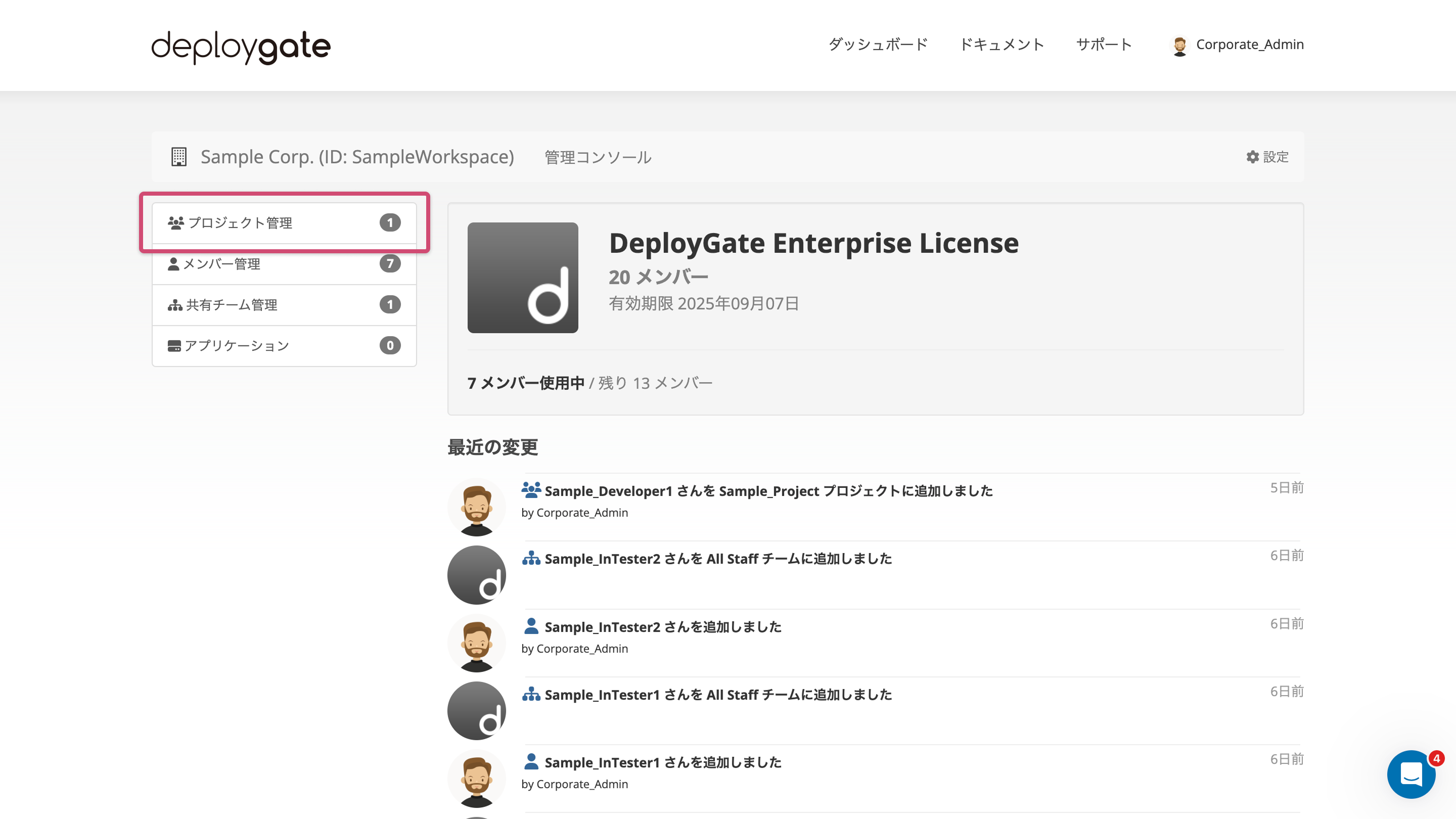Viewport: 1456px width, 819px height.
Task: Click the 設定 gear icon
Action: (1252, 157)
